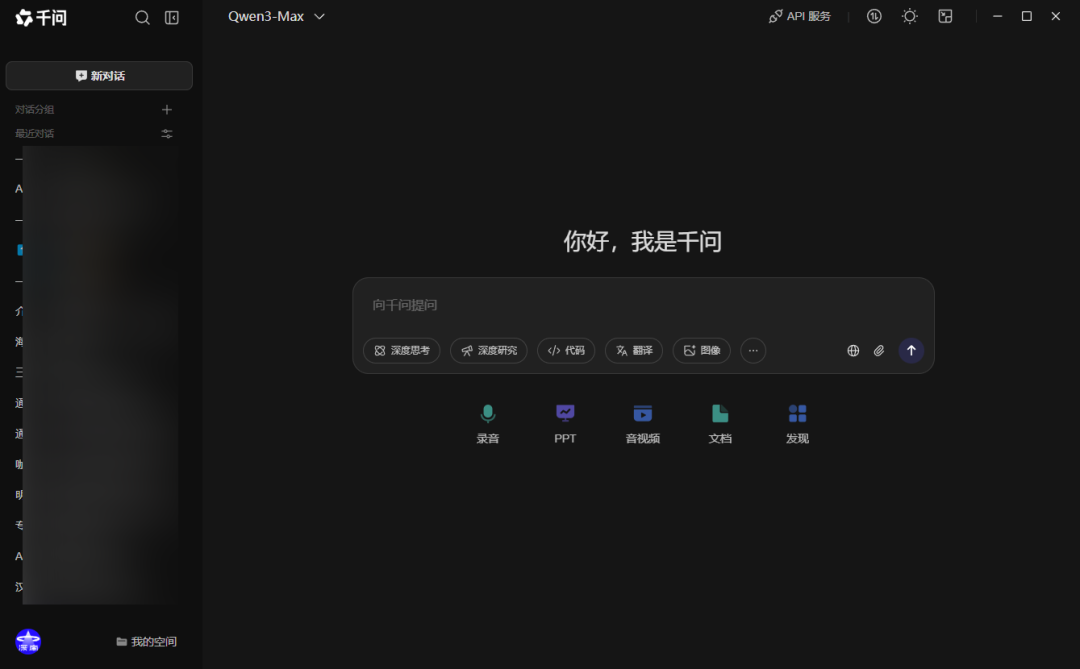Toggle 深度研究 (deep research) mode
Screen dimensions: 1080x669
tap(488, 350)
